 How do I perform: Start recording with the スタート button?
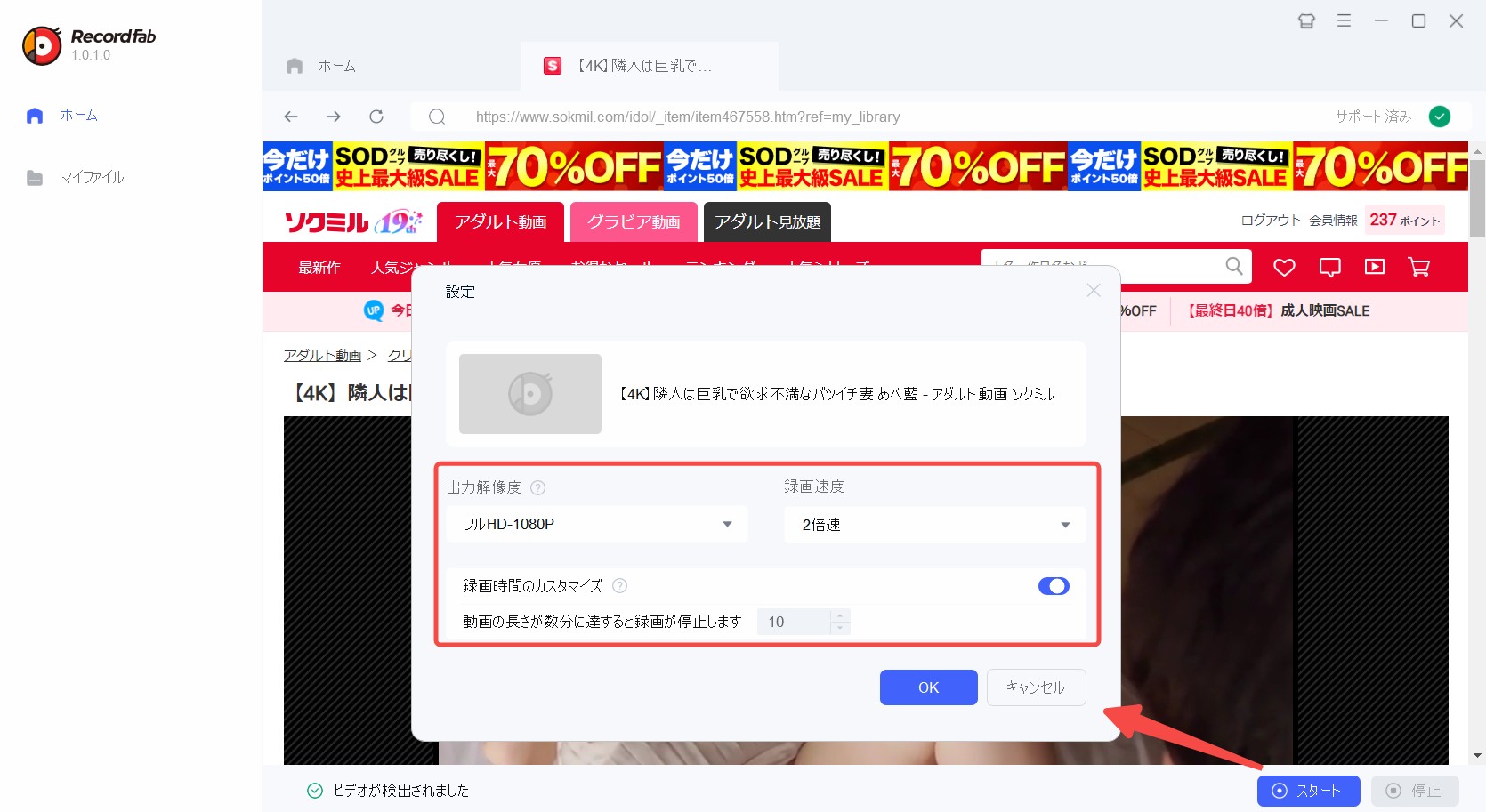click(1308, 791)
